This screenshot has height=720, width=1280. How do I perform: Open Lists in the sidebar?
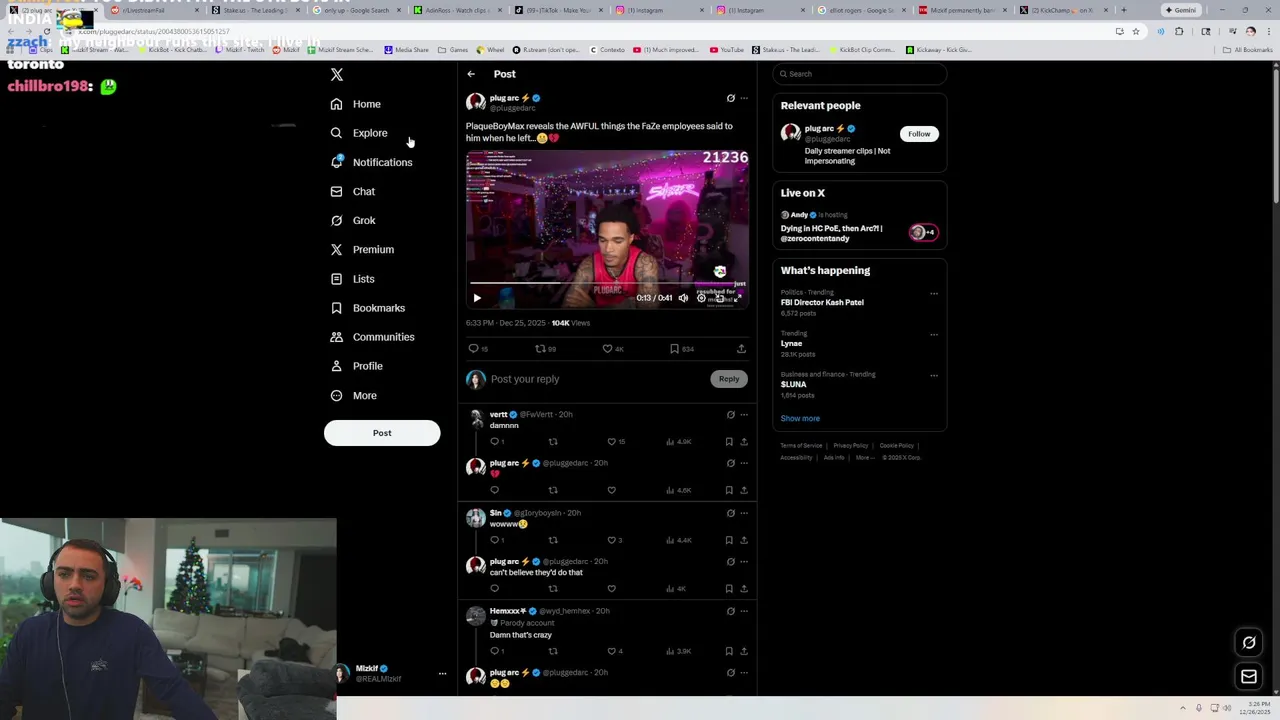click(x=351, y=279)
